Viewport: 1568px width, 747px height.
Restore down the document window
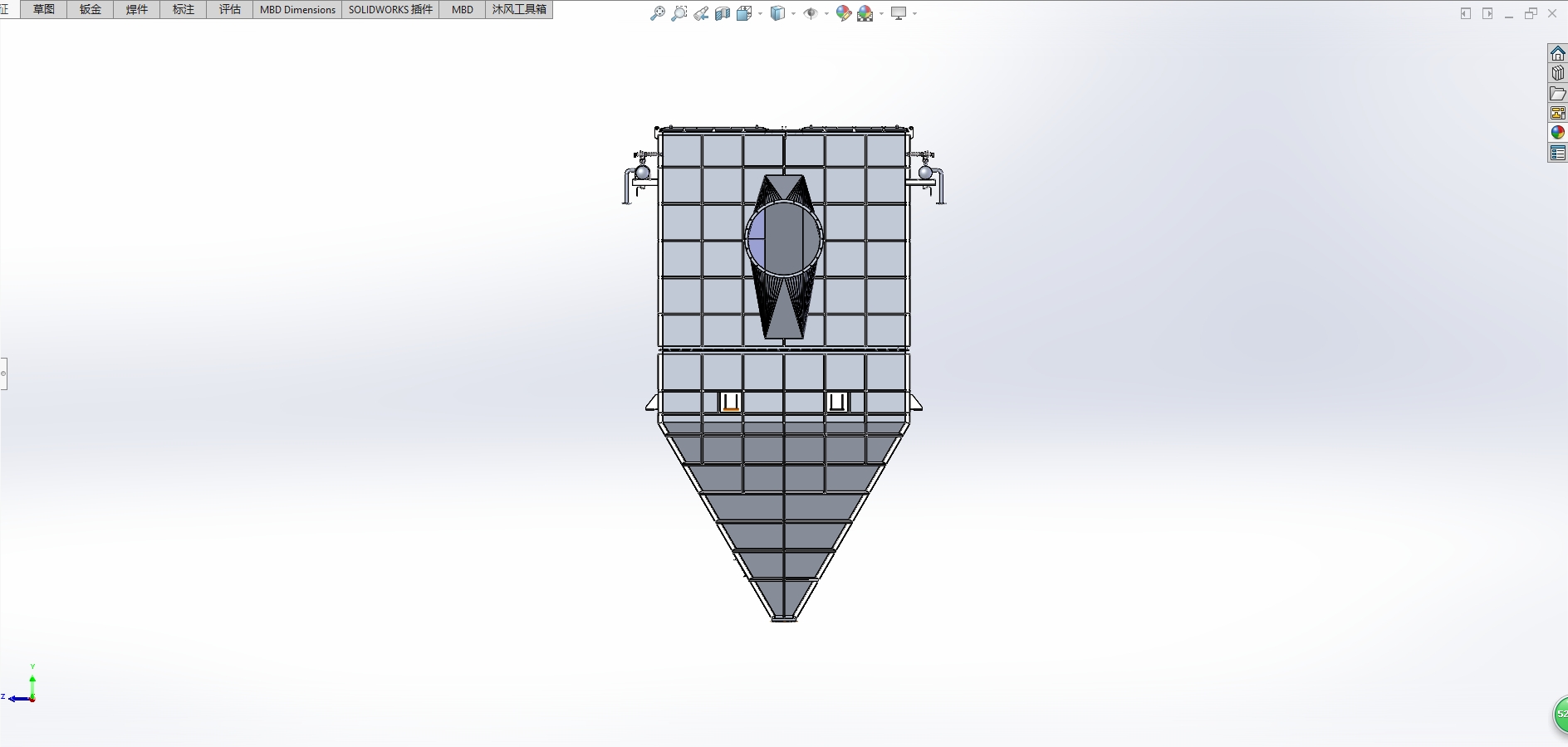[1531, 13]
